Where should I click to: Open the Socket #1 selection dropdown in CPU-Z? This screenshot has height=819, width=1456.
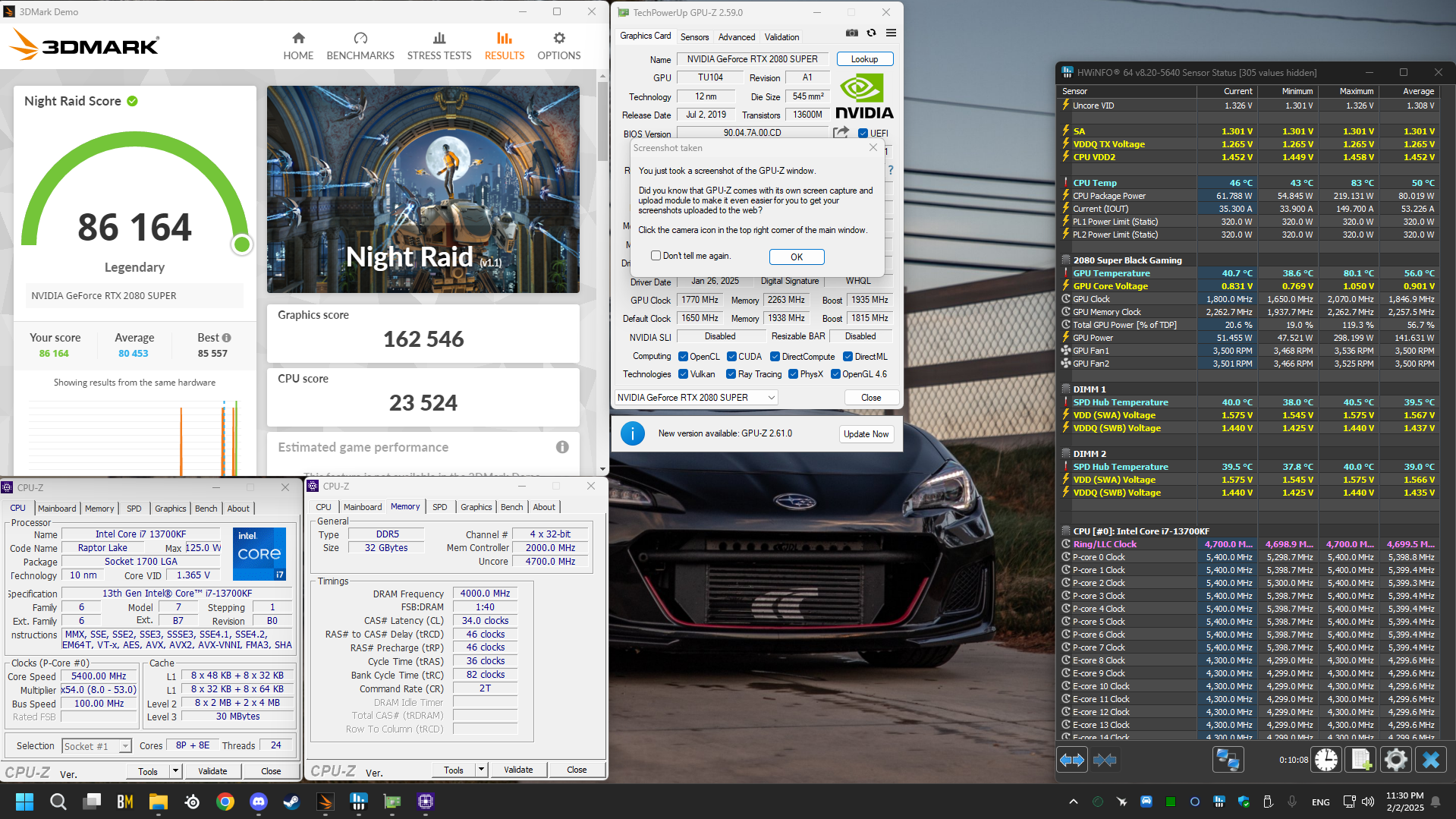pos(96,746)
